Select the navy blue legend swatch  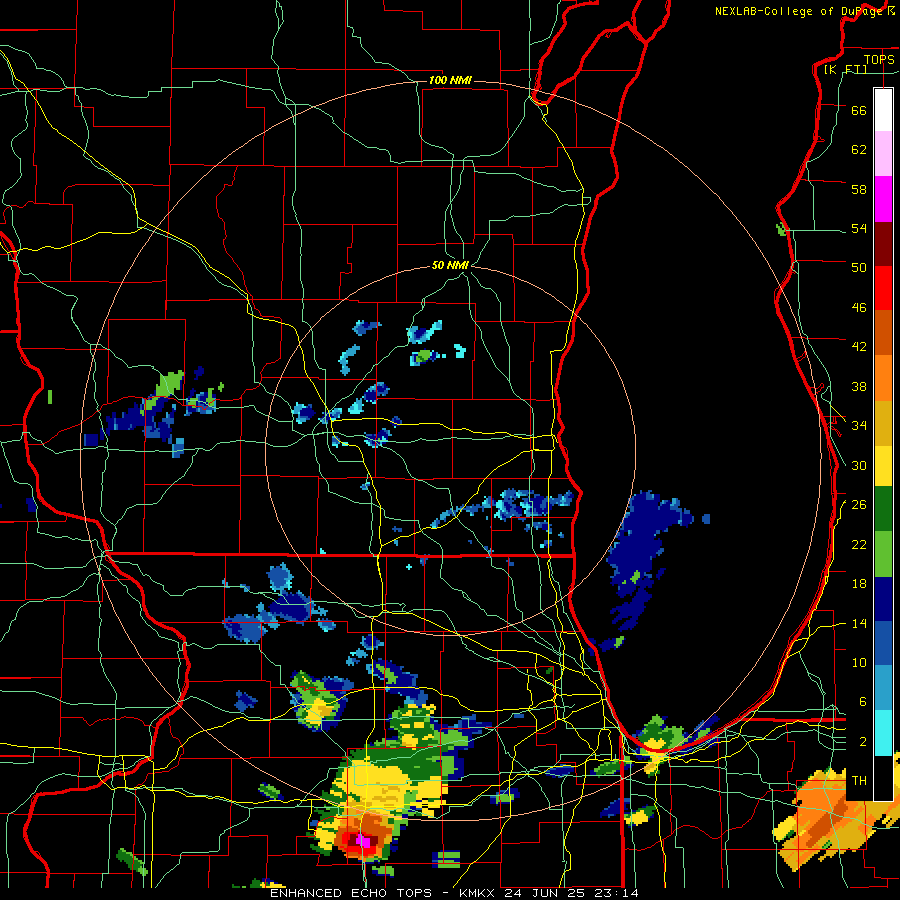883,599
